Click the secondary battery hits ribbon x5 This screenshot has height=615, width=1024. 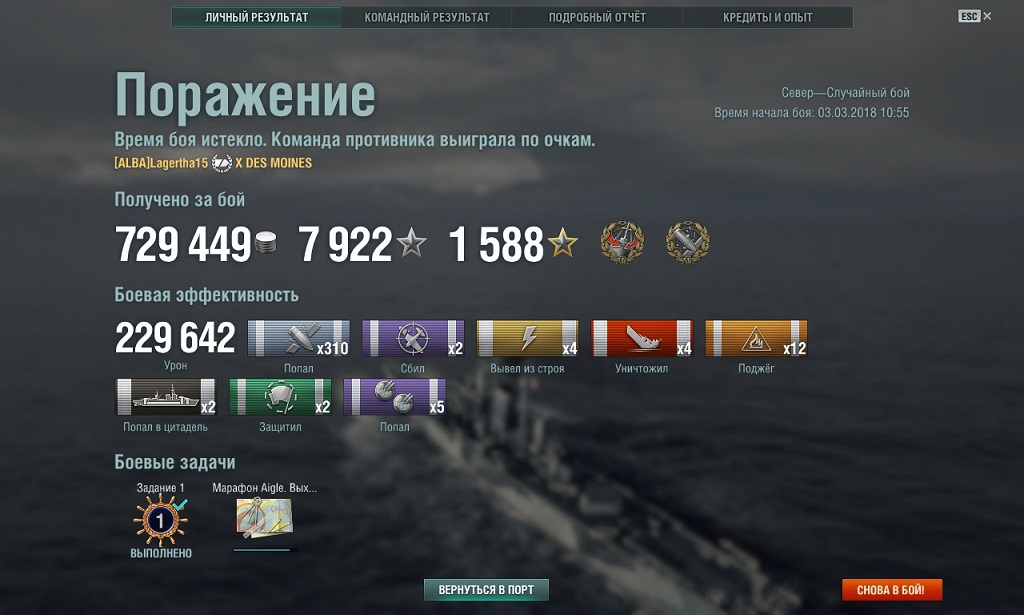coord(394,397)
